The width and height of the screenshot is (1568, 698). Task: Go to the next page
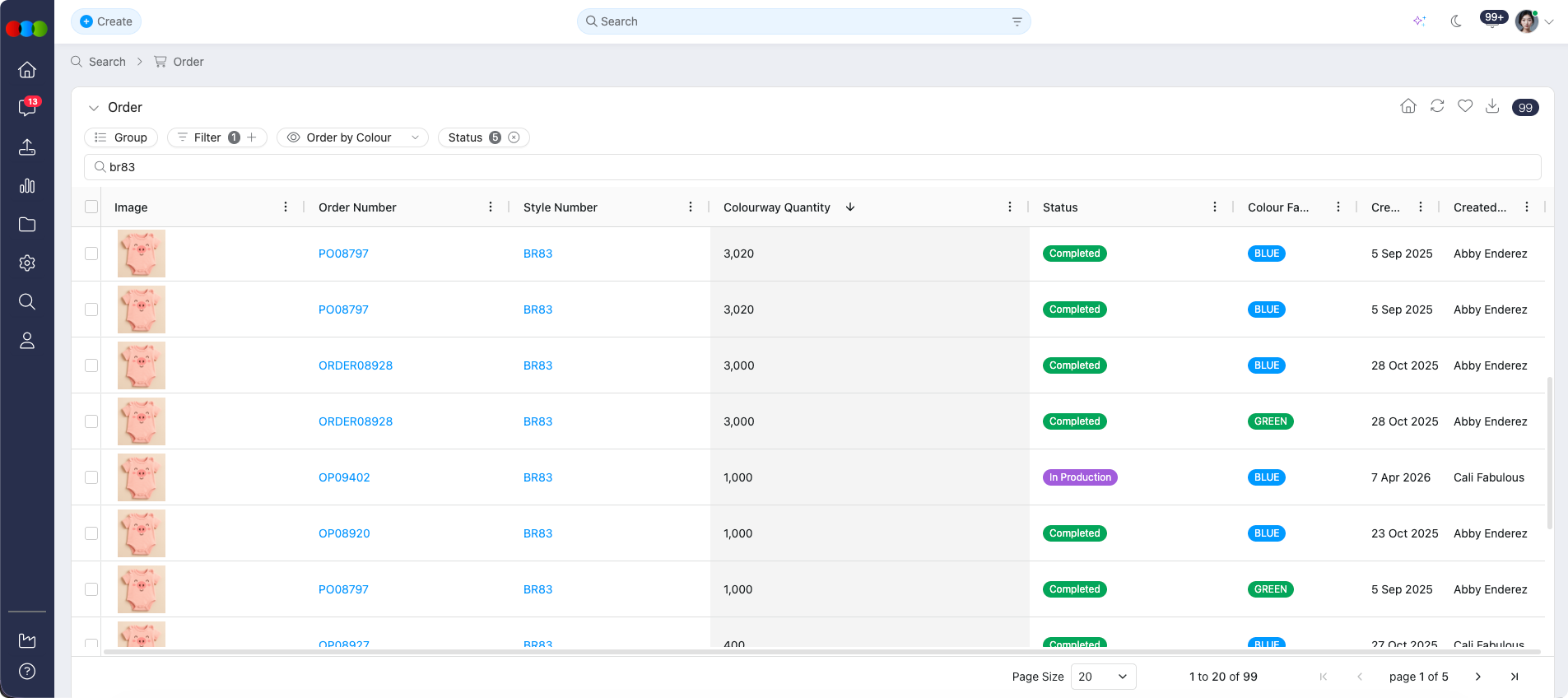coord(1478,677)
